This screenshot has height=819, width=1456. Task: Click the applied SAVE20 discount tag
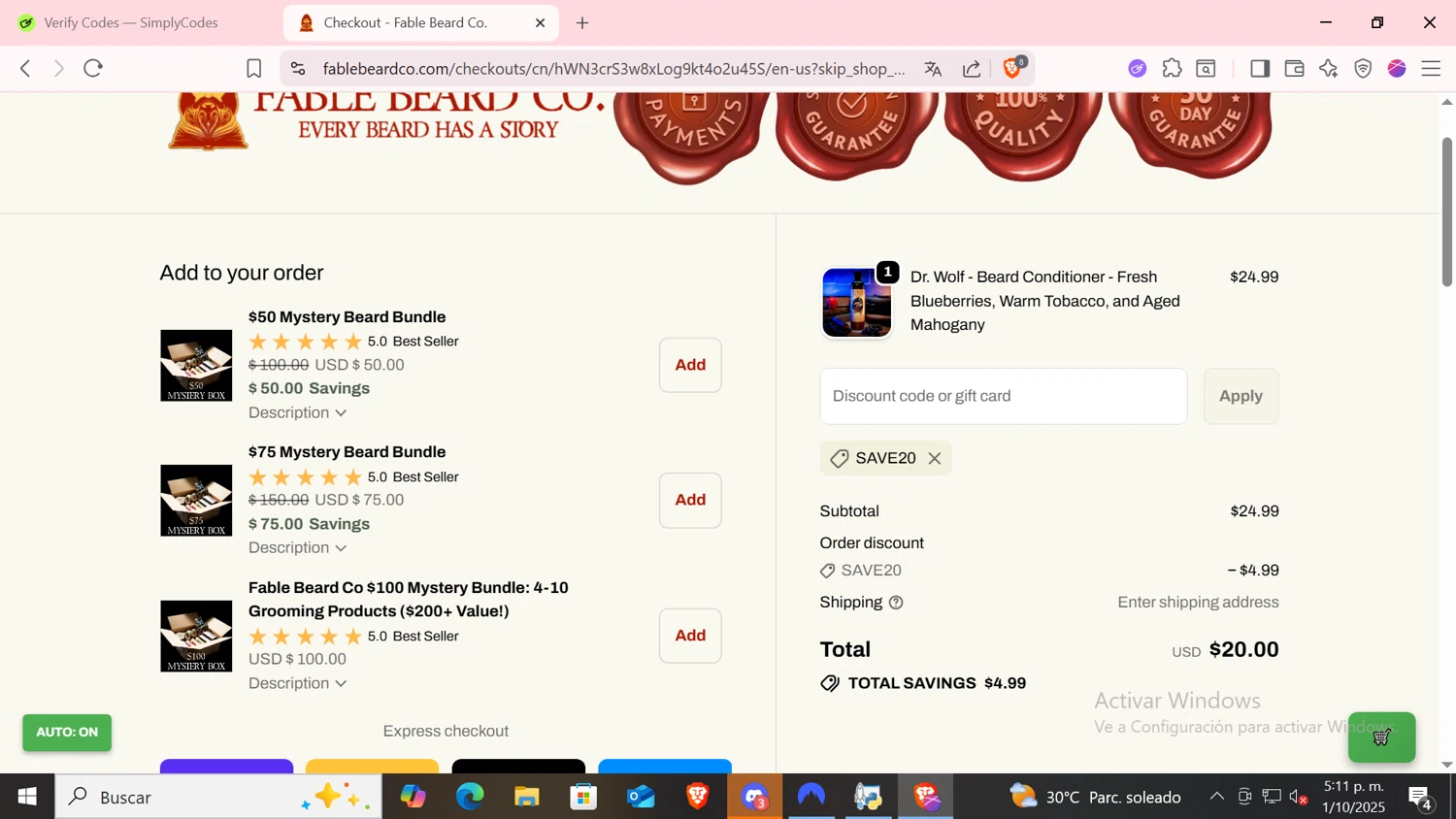(x=885, y=458)
